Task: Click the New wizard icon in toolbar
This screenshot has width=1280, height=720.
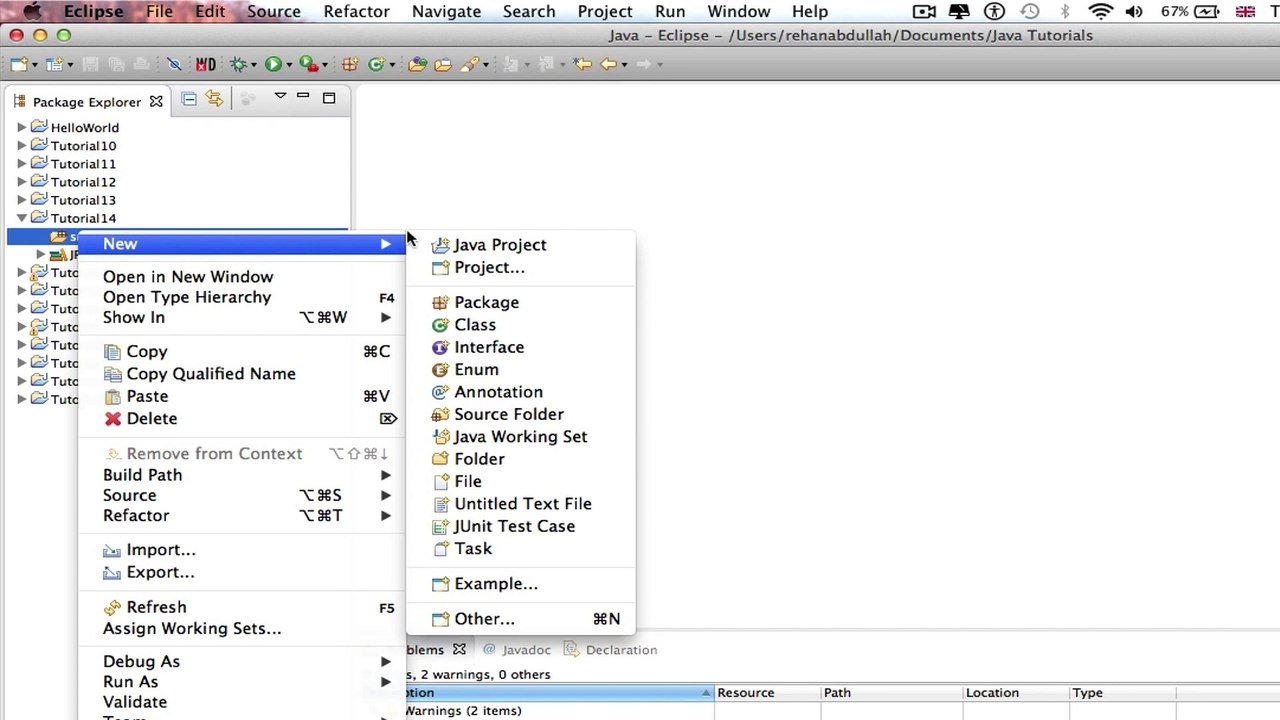Action: (19, 64)
